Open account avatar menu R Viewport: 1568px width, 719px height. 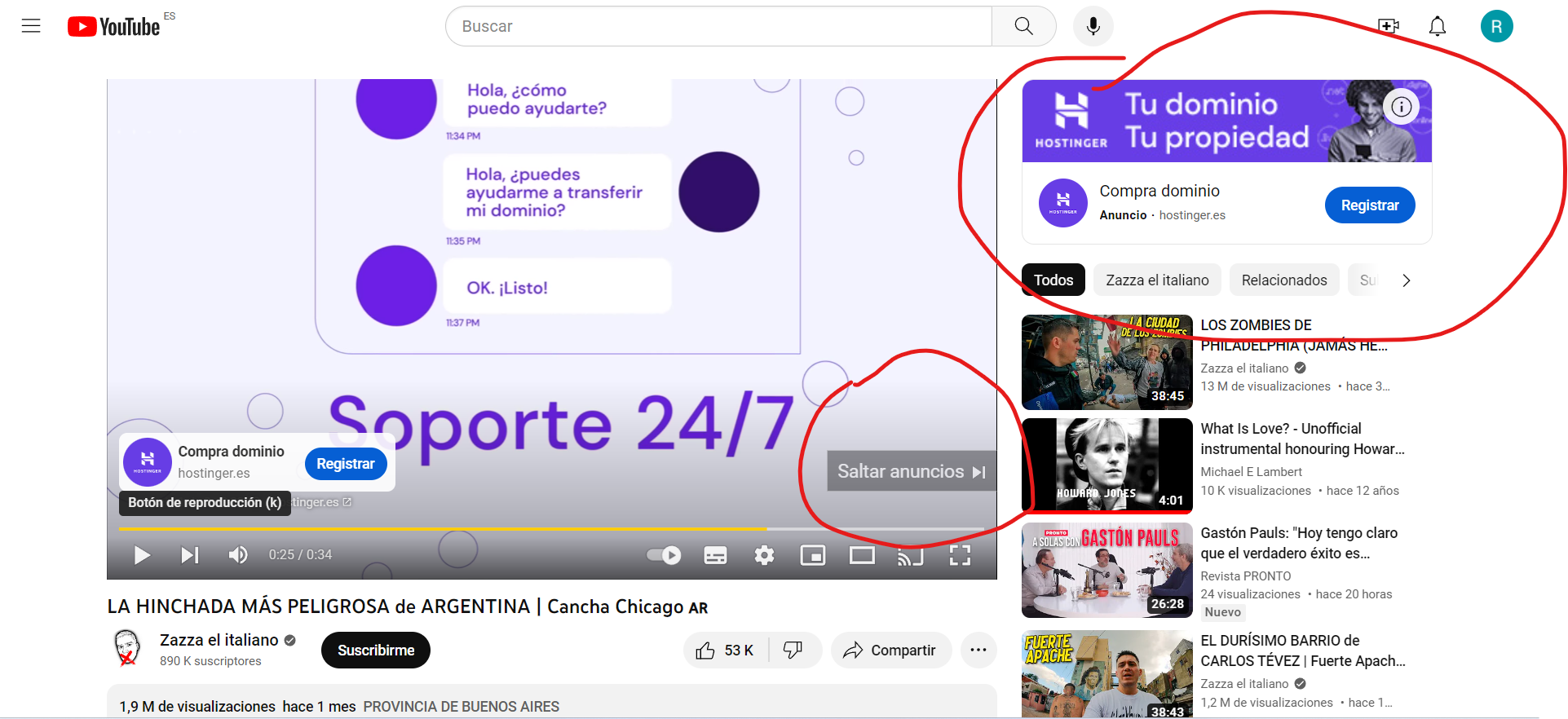[x=1496, y=26]
